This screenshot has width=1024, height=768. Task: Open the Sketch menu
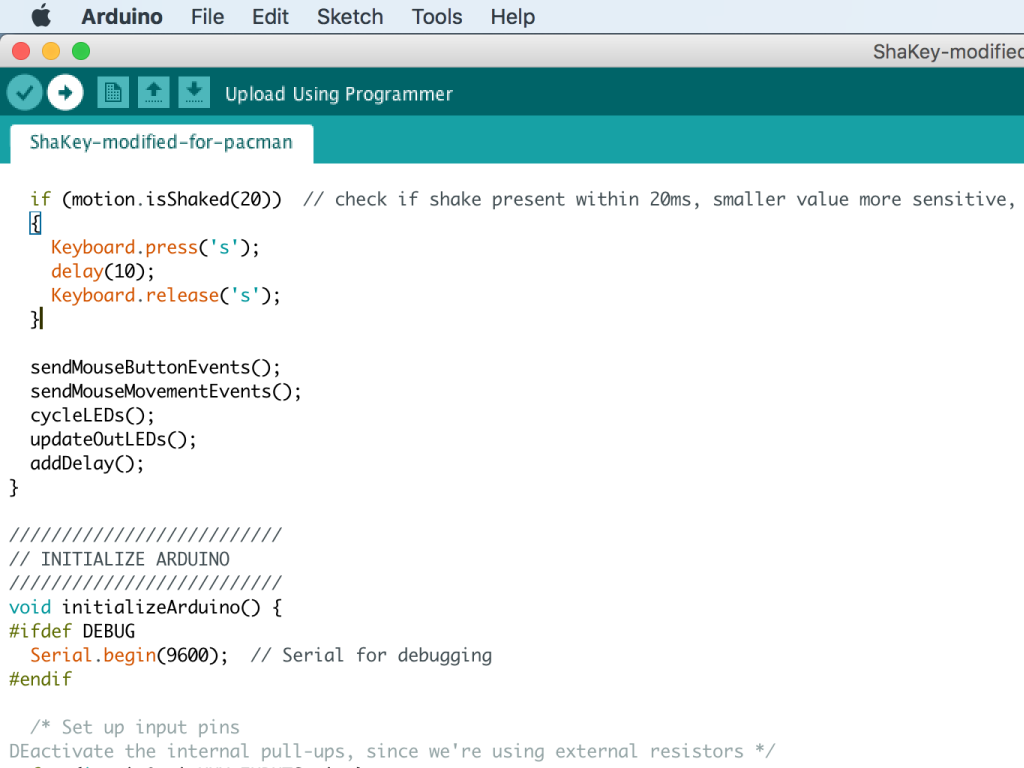click(350, 16)
